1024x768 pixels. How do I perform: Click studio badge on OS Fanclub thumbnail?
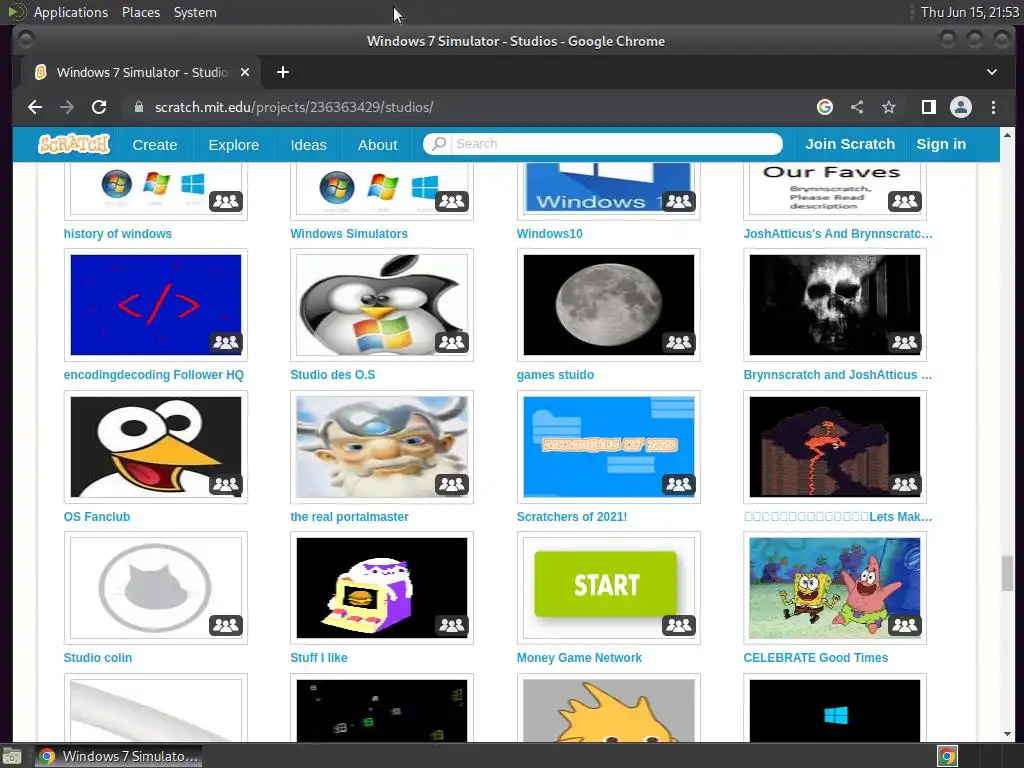pos(226,484)
